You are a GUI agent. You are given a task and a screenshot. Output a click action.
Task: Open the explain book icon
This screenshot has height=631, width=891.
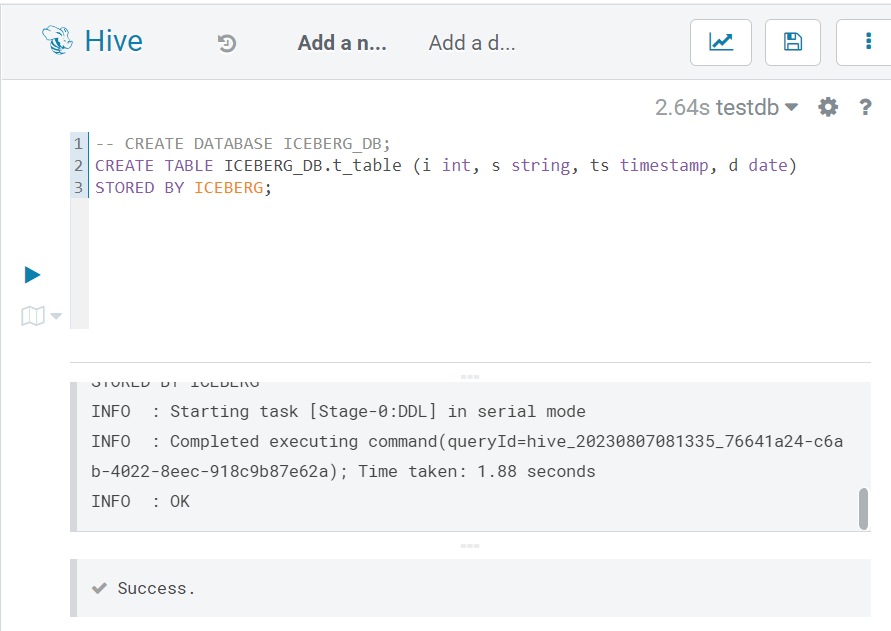pos(33,316)
